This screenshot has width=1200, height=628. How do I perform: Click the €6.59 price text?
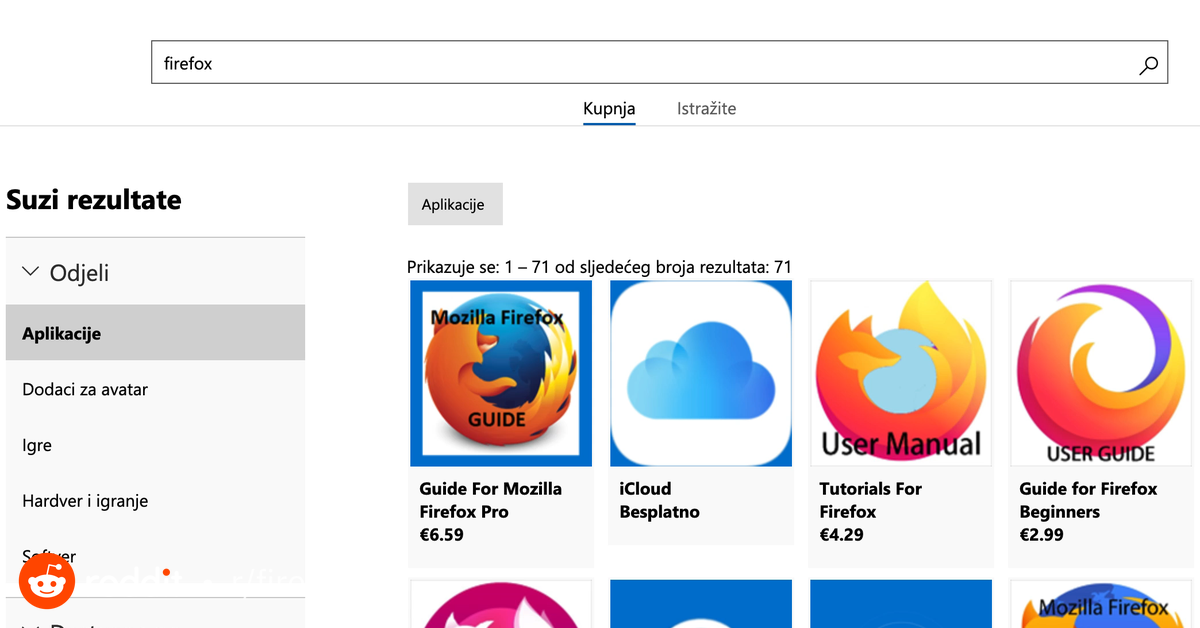point(441,535)
